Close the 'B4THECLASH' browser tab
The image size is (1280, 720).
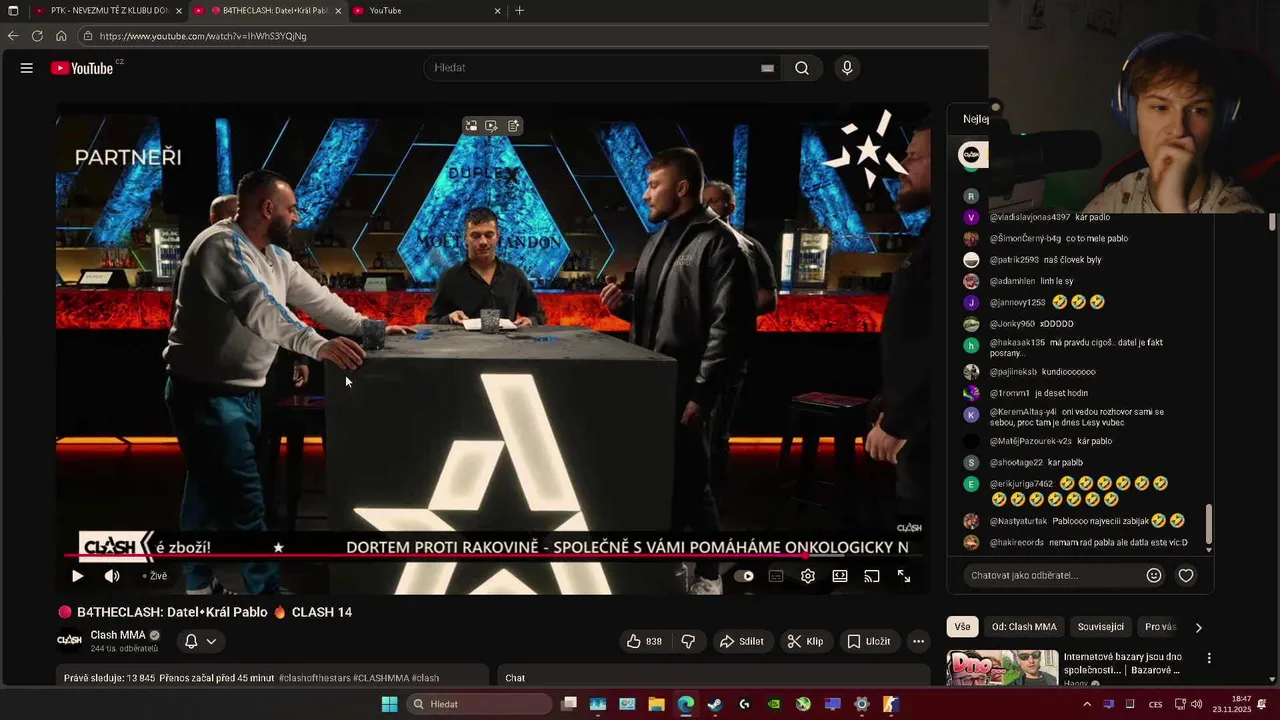(x=338, y=11)
